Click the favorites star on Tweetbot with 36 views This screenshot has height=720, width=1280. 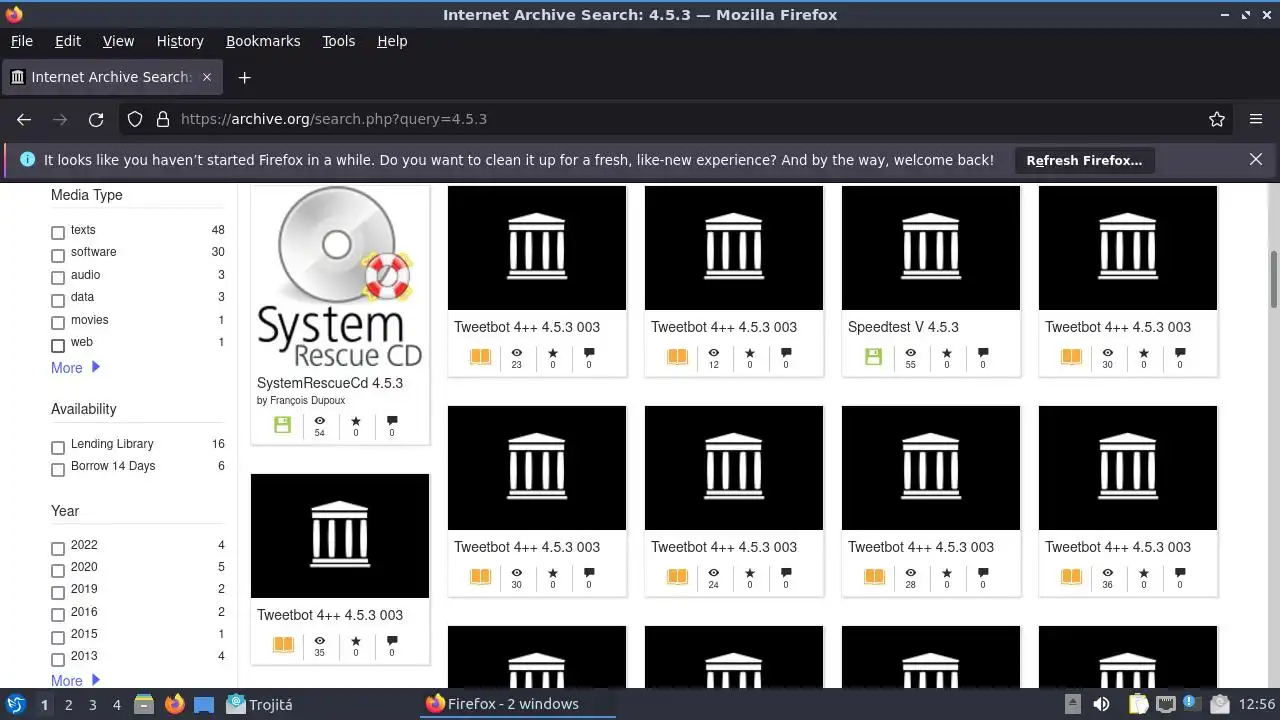point(1143,573)
